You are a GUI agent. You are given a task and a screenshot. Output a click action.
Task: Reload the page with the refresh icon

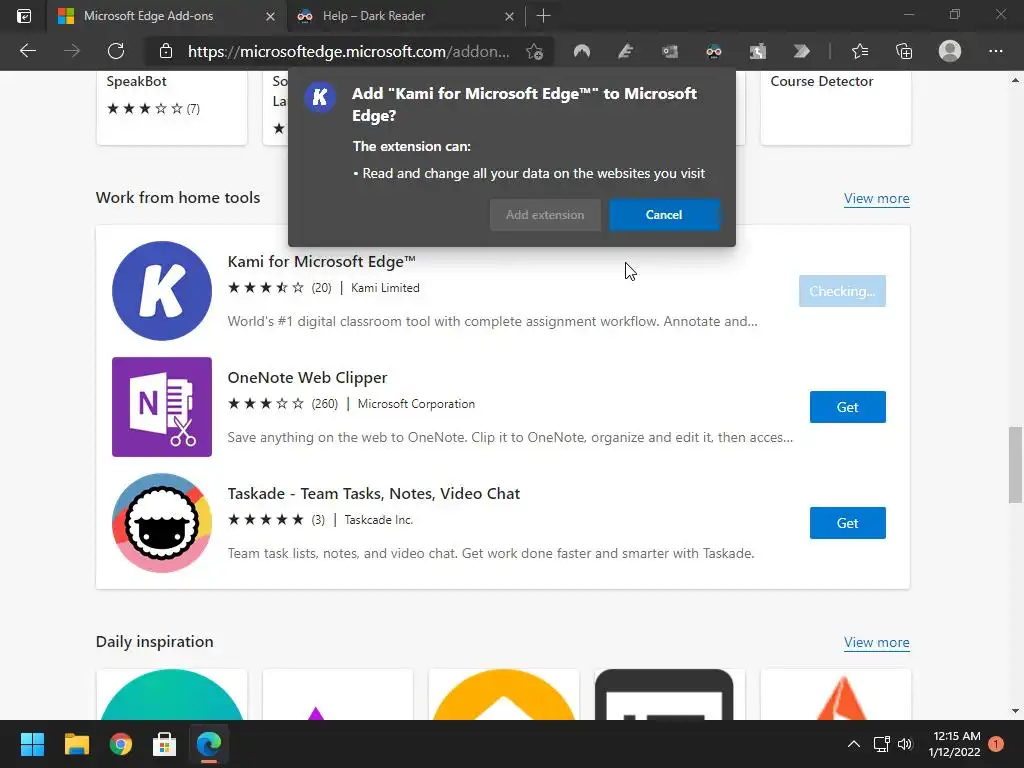[116, 51]
